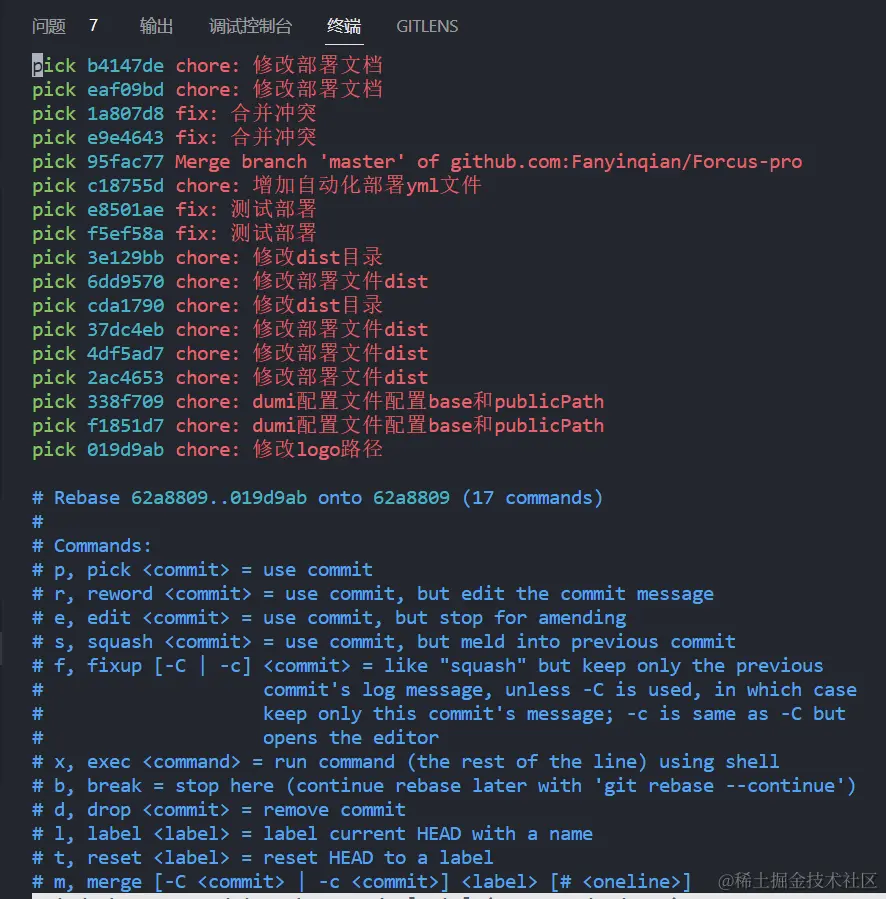Click the drop <commit> help line

coord(219,810)
